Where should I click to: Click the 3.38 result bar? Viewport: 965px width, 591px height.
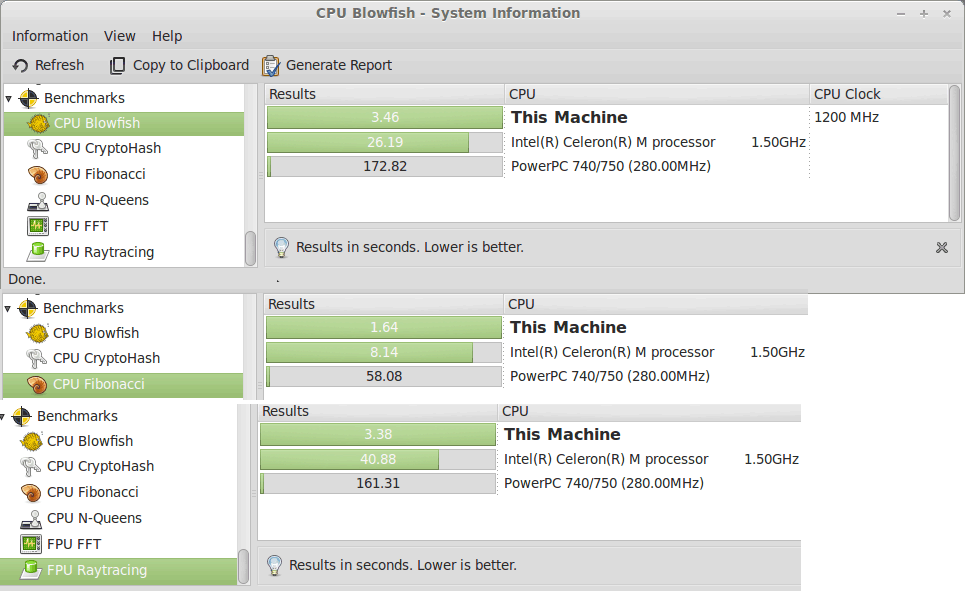[x=377, y=435]
